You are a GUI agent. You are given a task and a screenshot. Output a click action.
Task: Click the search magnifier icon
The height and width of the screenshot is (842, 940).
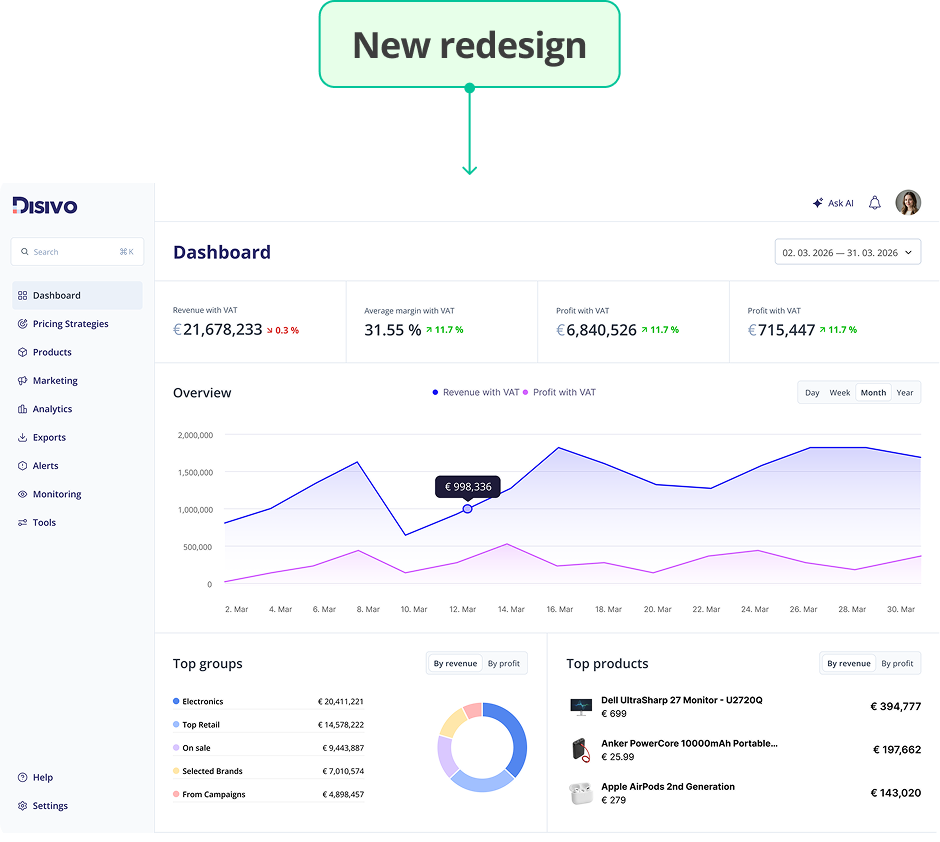point(25,252)
